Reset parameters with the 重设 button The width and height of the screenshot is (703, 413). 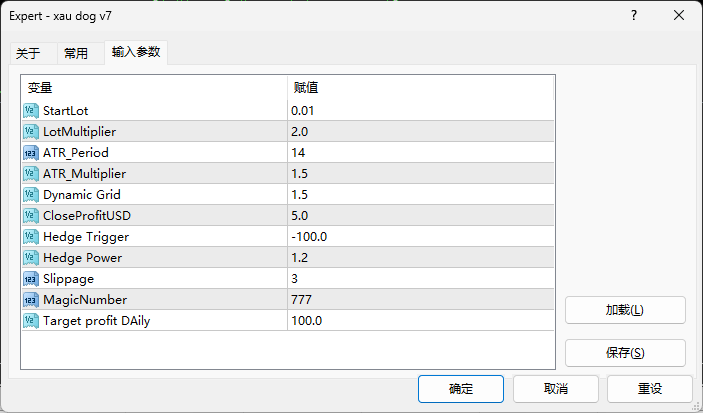click(x=650, y=388)
